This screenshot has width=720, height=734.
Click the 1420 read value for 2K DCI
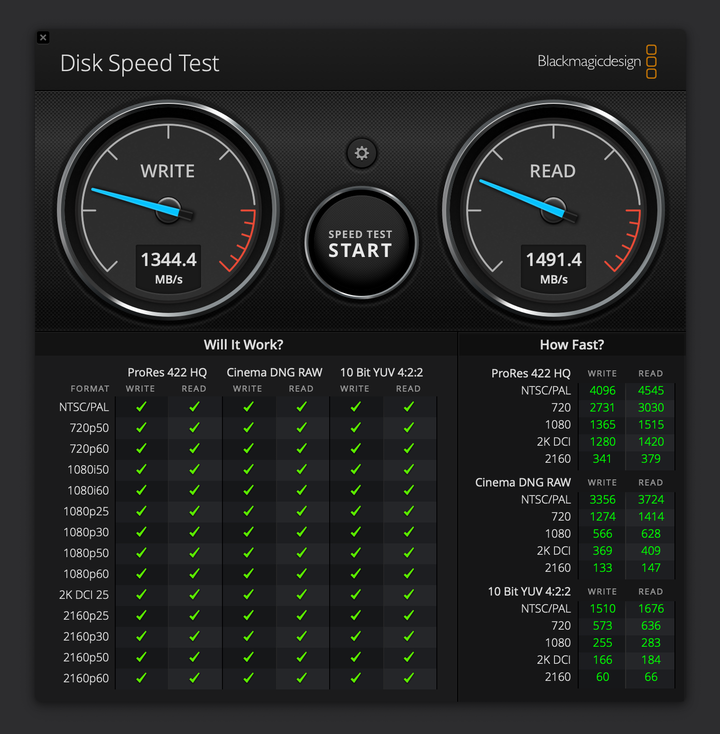tap(651, 441)
